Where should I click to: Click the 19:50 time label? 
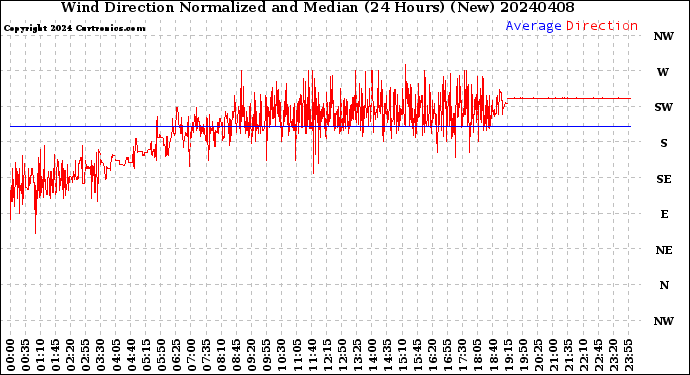[524, 355]
